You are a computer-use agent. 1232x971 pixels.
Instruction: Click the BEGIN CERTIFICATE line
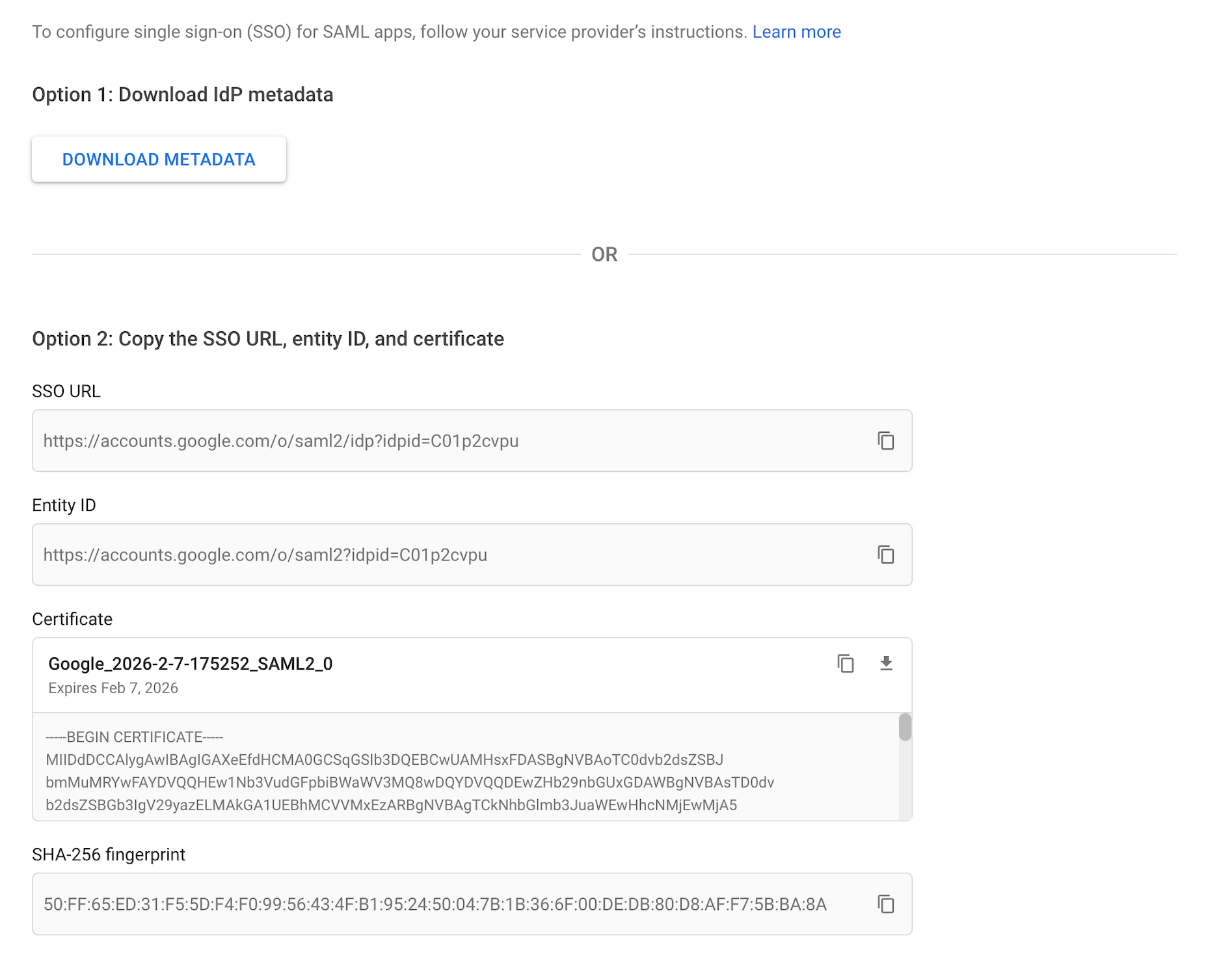click(135, 737)
